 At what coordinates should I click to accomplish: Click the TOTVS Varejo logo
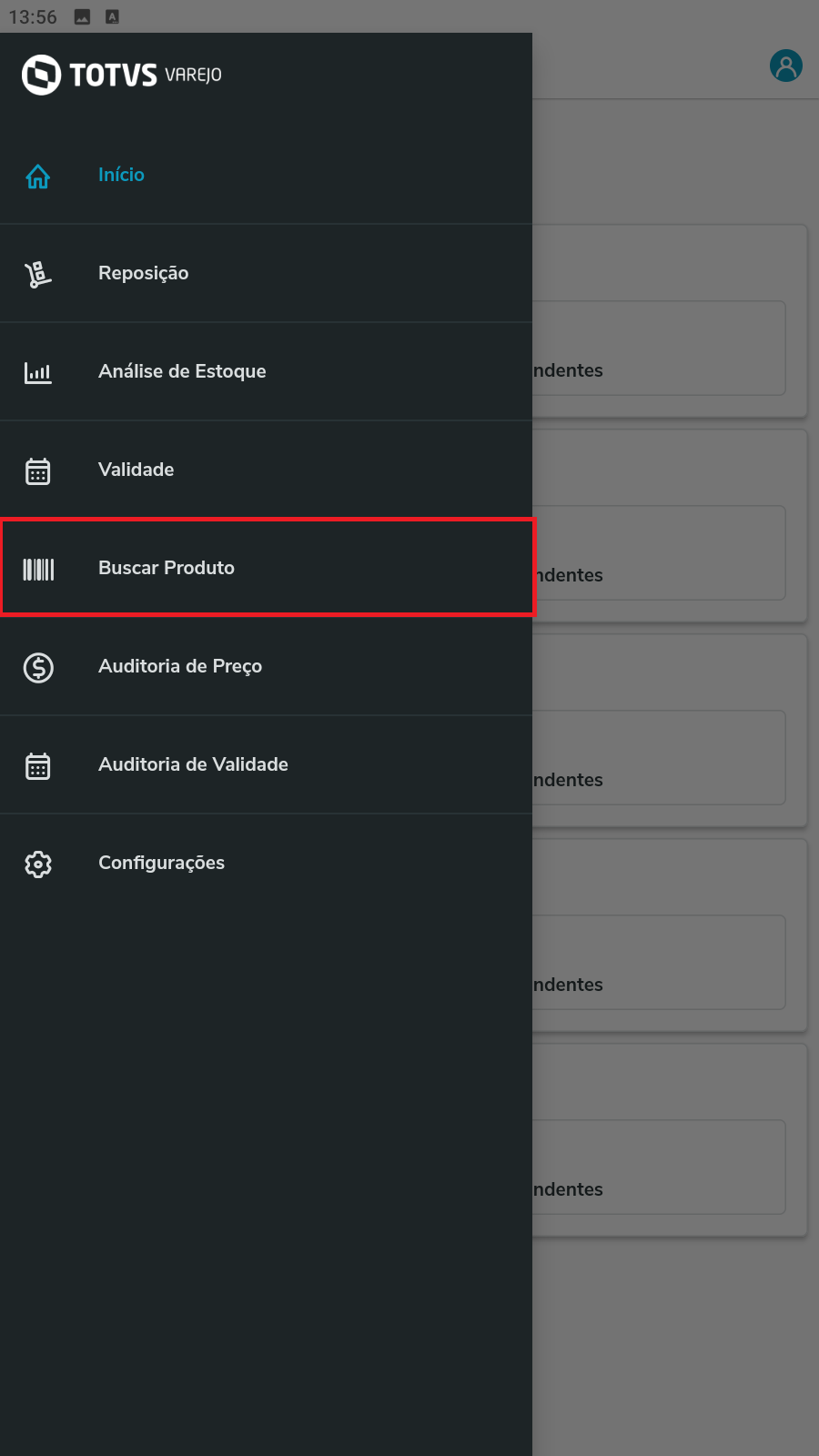[x=122, y=75]
